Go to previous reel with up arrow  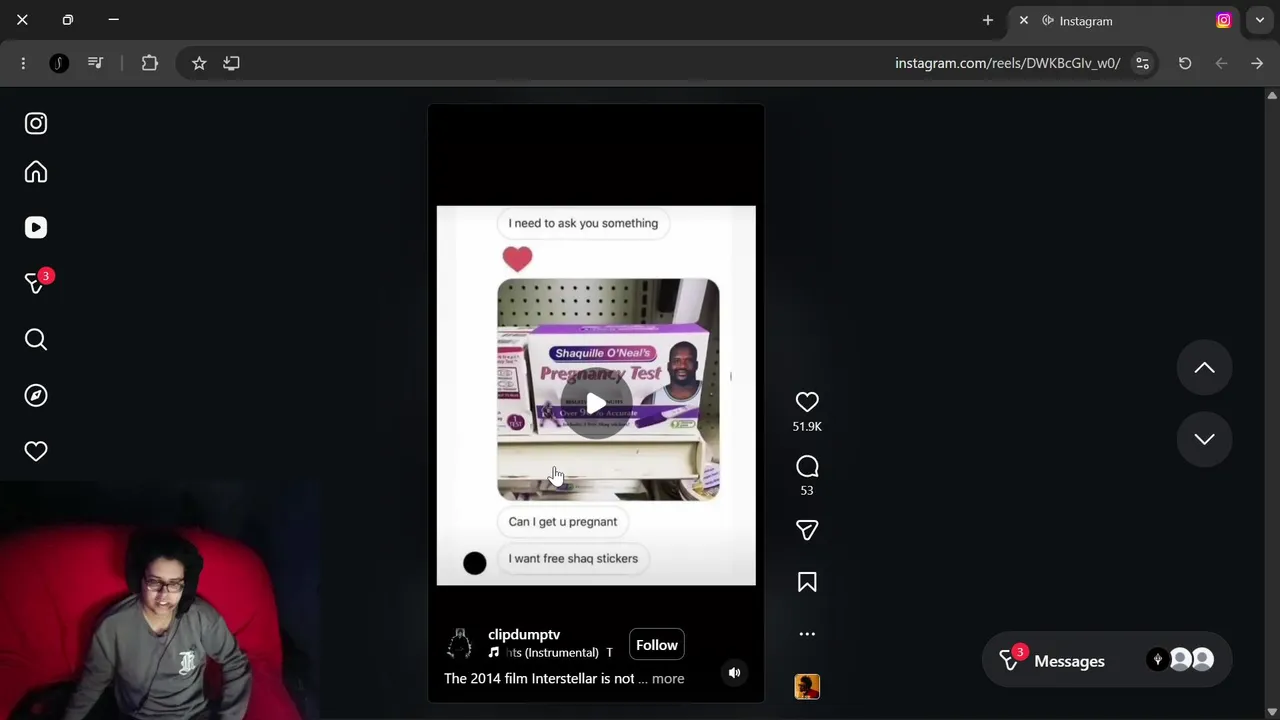[x=1204, y=368]
